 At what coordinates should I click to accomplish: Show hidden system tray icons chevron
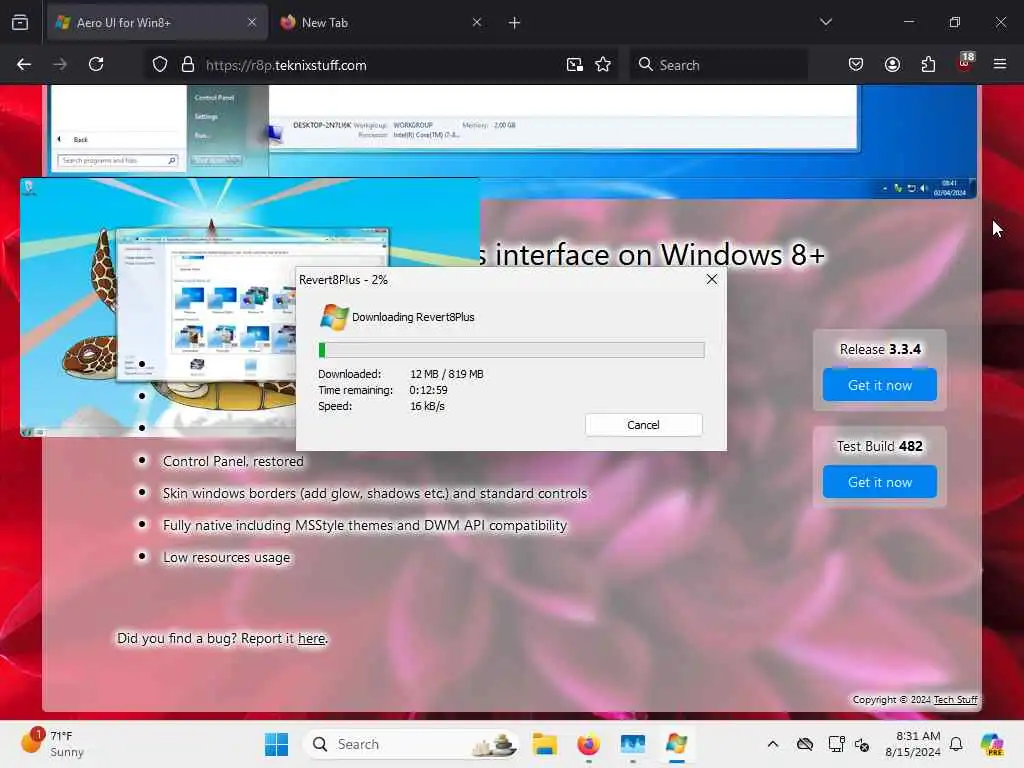pos(773,744)
